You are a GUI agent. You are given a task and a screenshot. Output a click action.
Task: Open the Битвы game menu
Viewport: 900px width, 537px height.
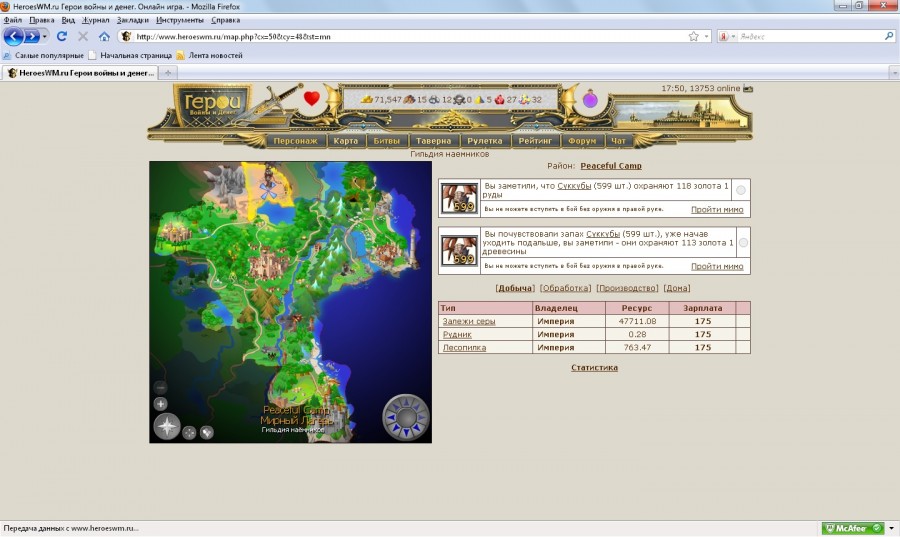(x=387, y=141)
